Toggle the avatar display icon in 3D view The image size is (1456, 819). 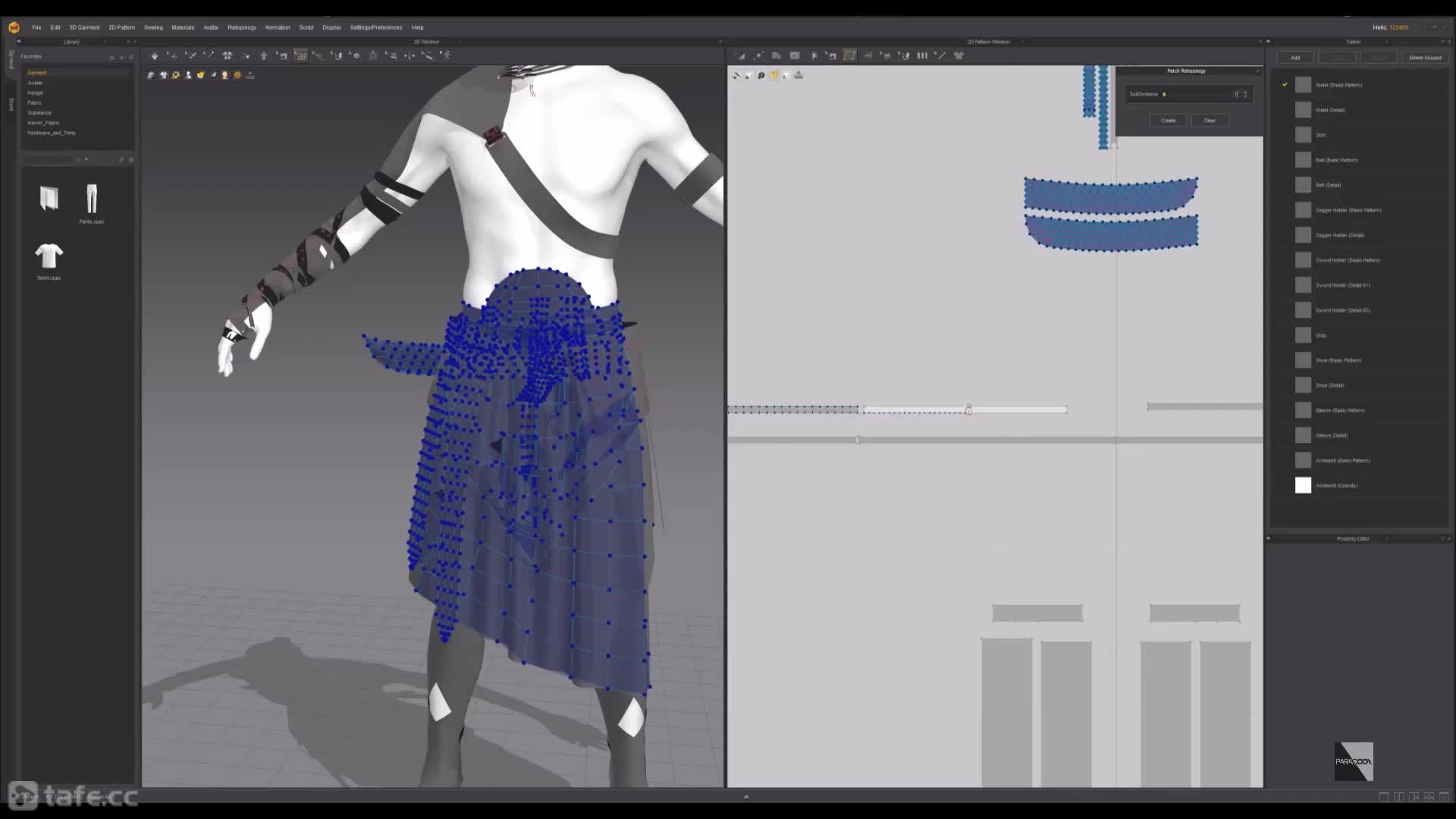(189, 75)
